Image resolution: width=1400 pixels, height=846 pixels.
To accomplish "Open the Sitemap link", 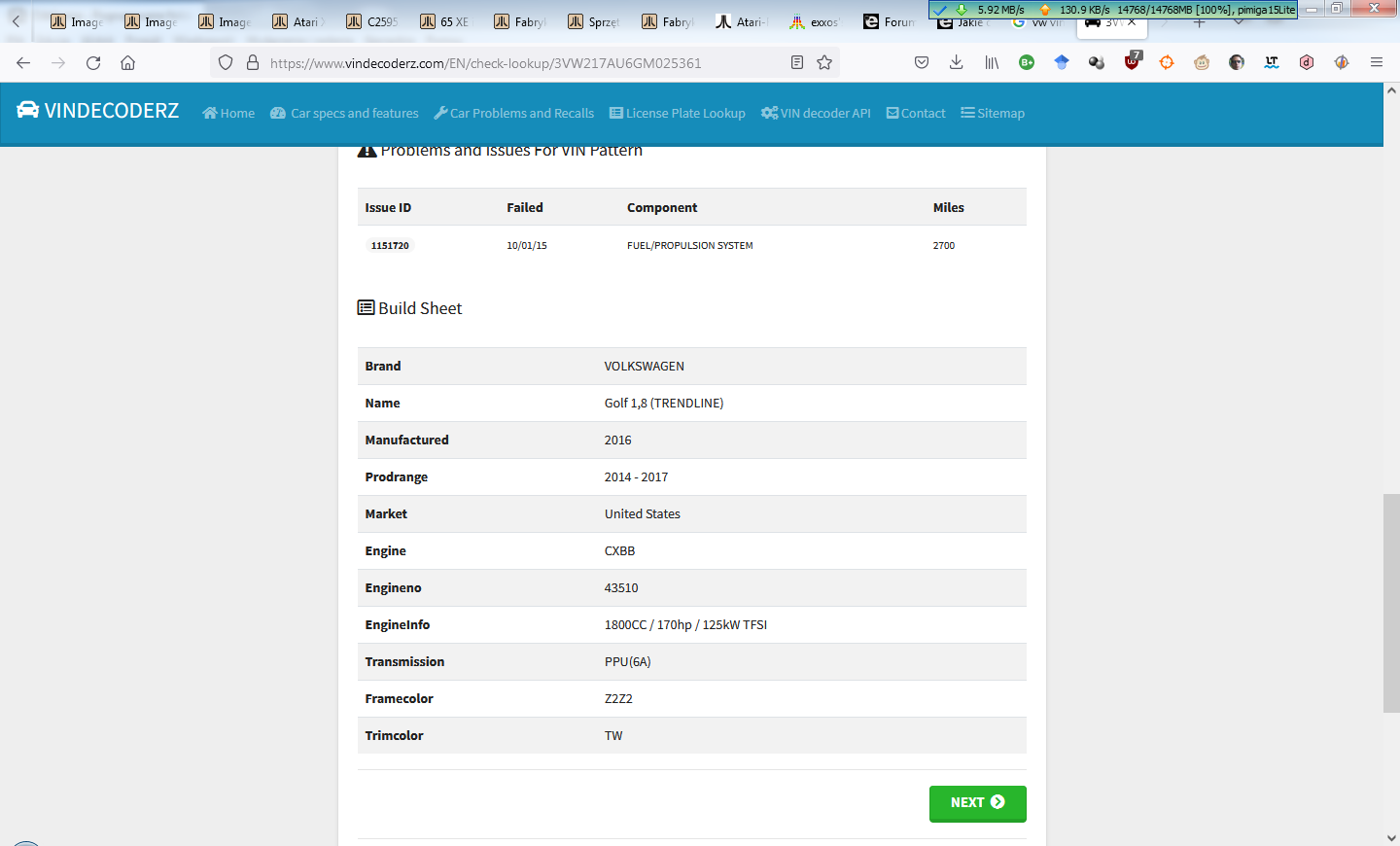I will pyautogui.click(x=993, y=114).
